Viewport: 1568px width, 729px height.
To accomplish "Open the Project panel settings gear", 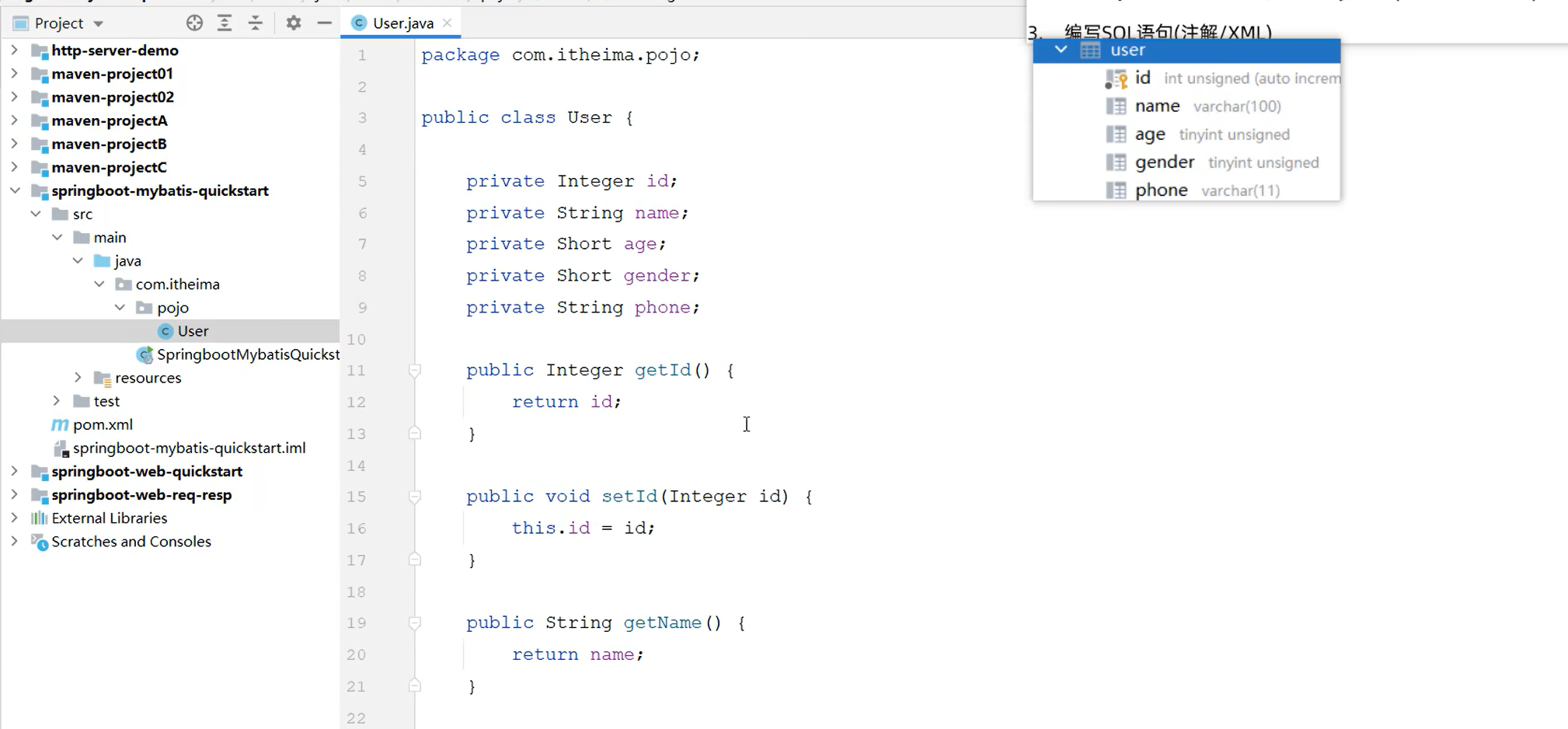I will (x=294, y=23).
